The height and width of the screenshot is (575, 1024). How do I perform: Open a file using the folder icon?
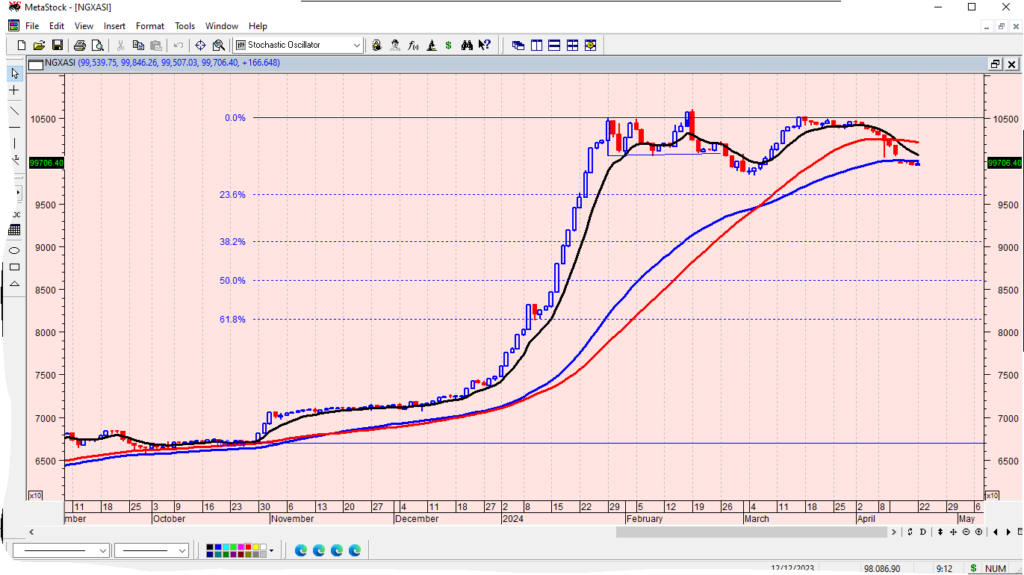tap(39, 45)
